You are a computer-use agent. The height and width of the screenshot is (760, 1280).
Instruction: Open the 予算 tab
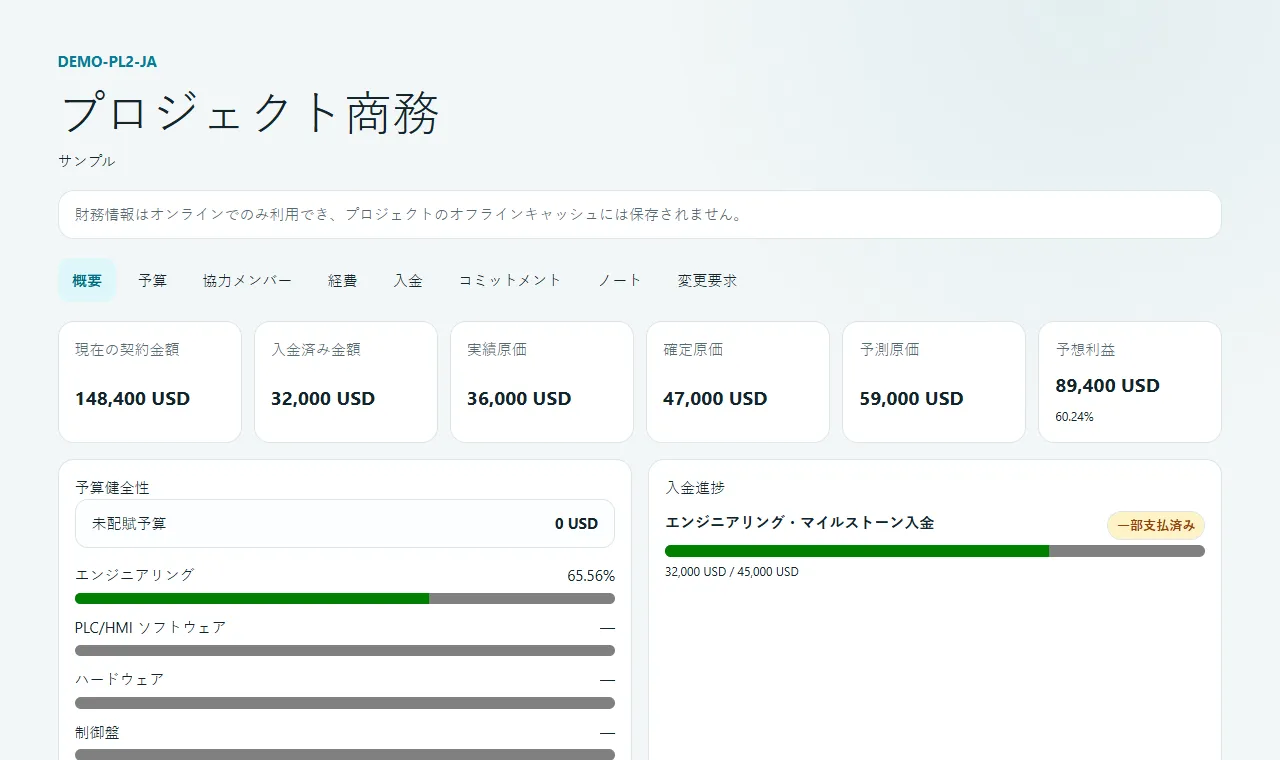tap(153, 280)
